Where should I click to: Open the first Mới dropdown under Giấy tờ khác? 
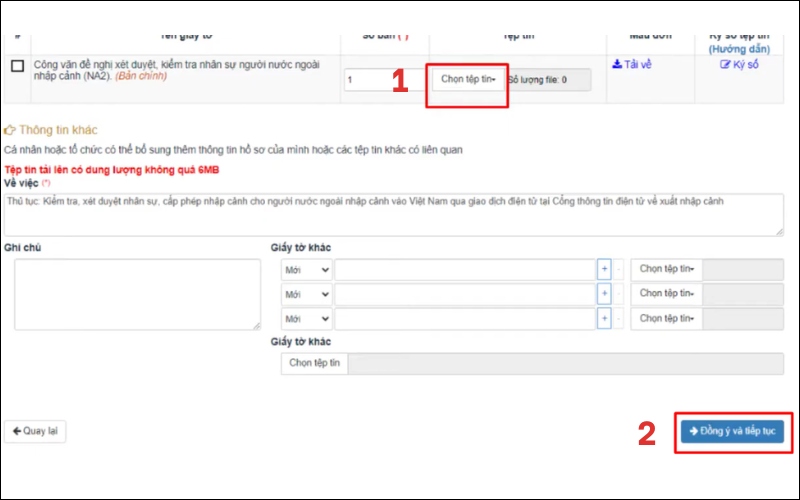click(306, 268)
